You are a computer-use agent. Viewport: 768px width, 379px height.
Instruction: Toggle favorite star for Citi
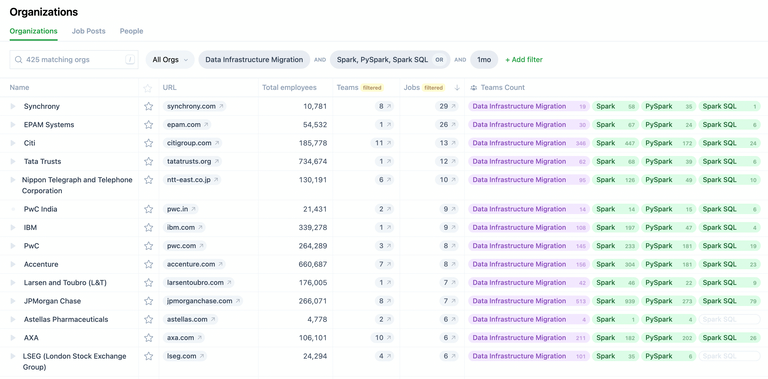[x=148, y=143]
